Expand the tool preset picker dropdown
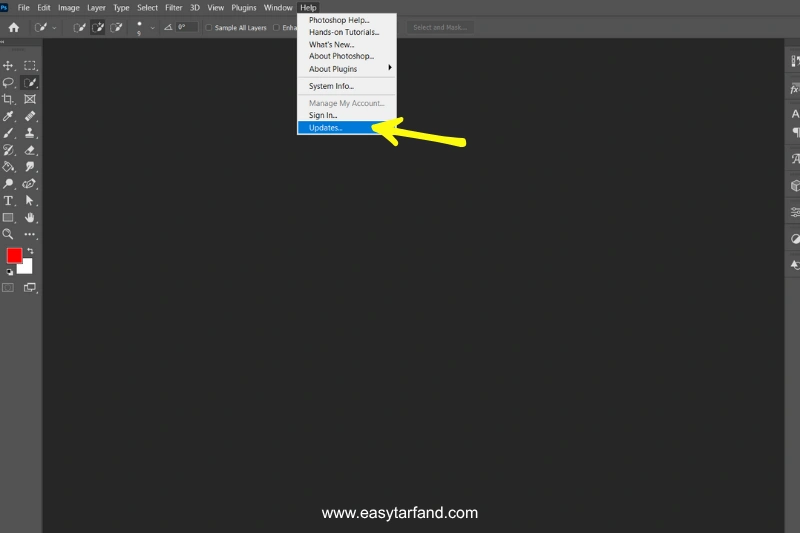 click(54, 27)
